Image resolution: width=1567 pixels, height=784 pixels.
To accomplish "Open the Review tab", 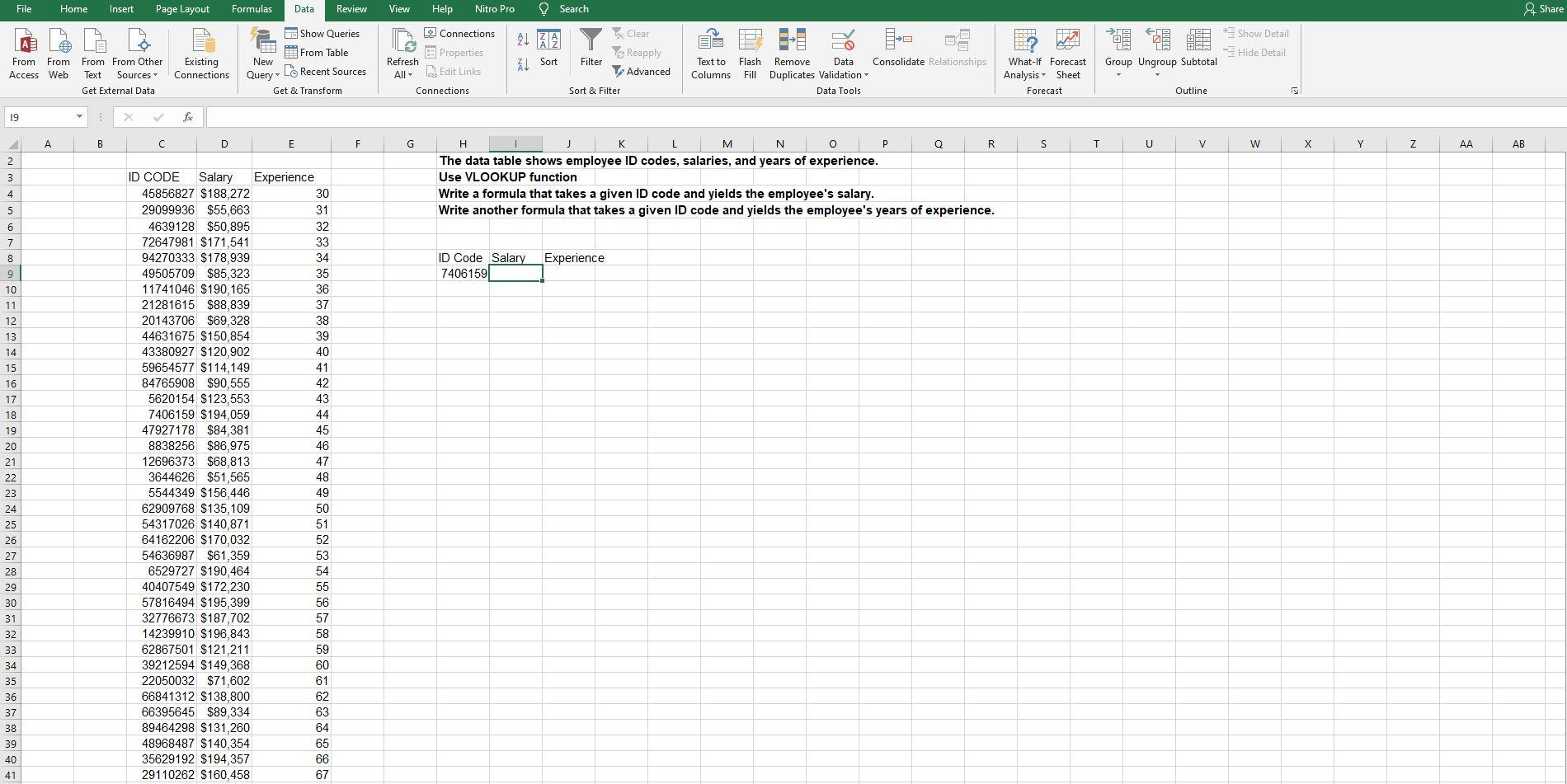I will click(351, 9).
